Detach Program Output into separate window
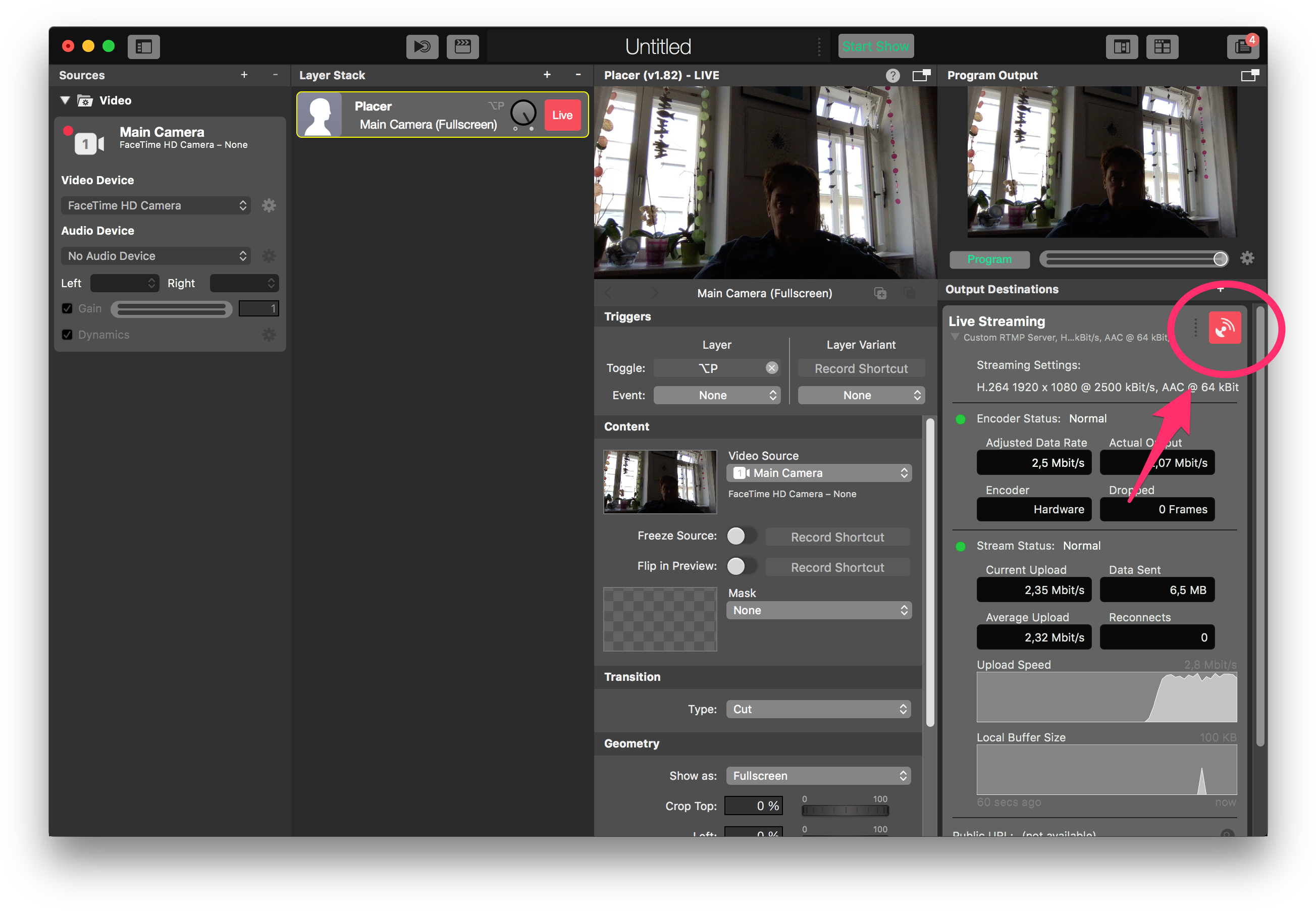Viewport: 1316px width, 911px height. click(x=1249, y=75)
